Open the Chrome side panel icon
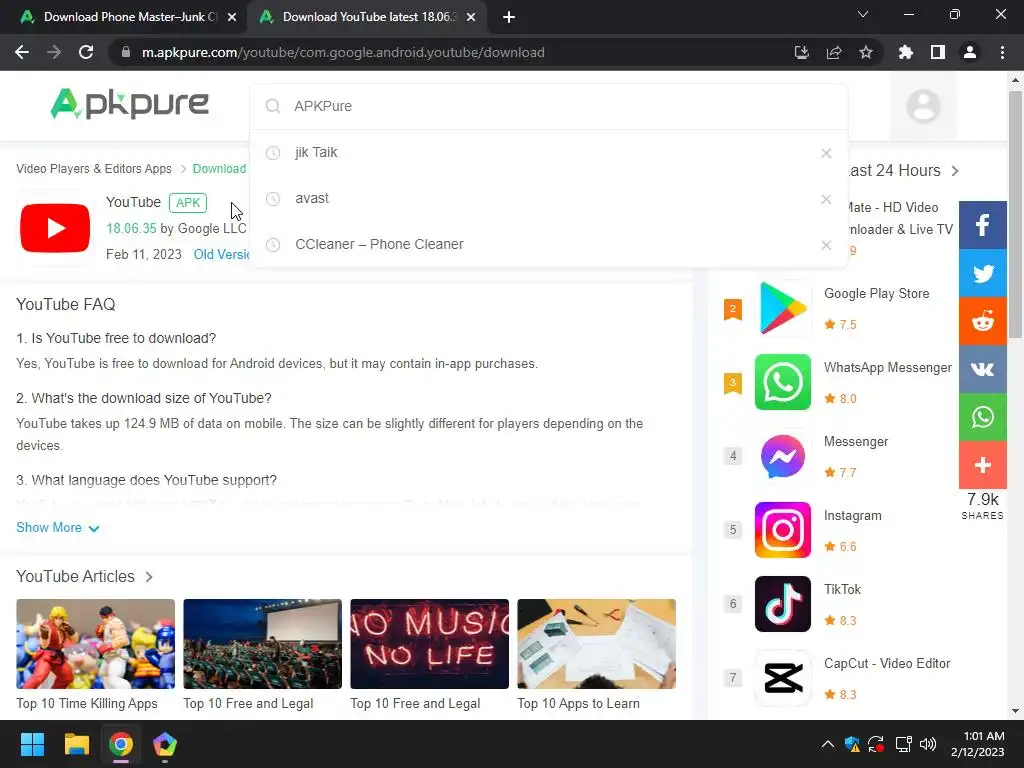The height and width of the screenshot is (768, 1024). click(x=938, y=52)
